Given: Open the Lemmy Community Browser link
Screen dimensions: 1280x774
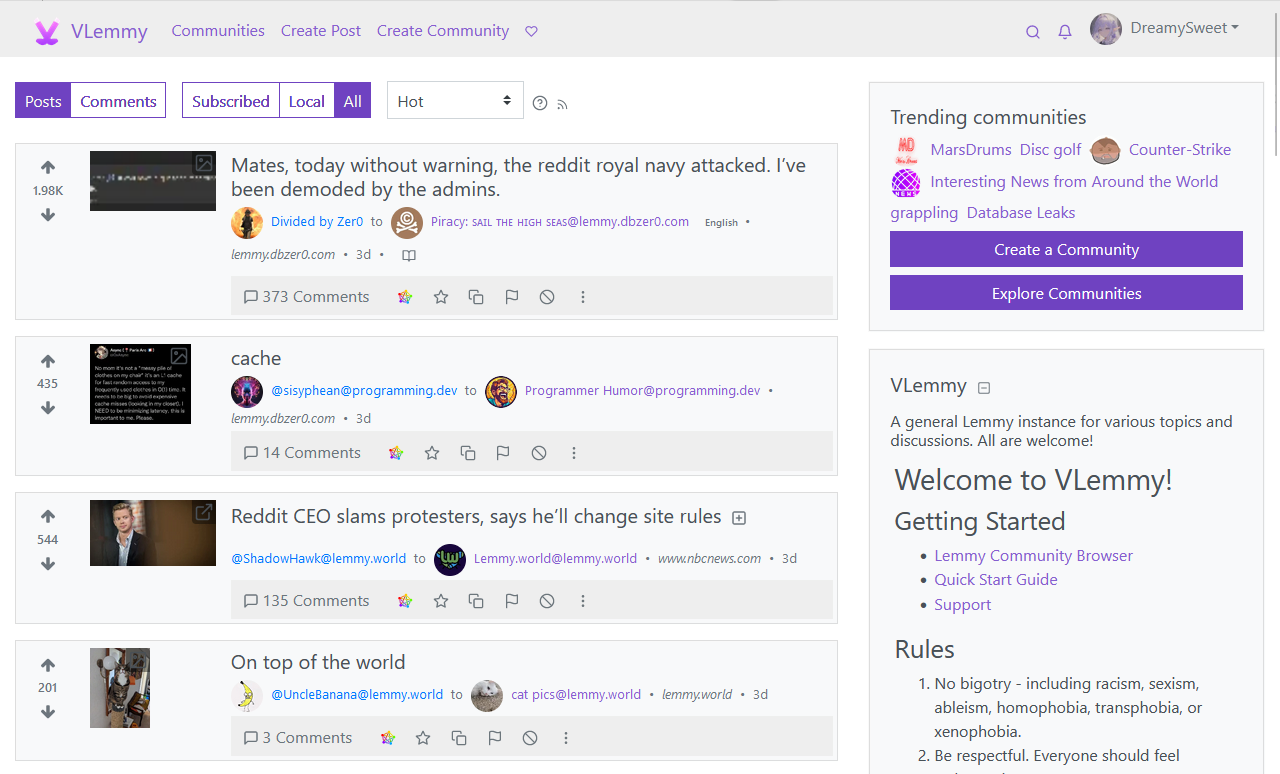Looking at the screenshot, I should pyautogui.click(x=1034, y=556).
